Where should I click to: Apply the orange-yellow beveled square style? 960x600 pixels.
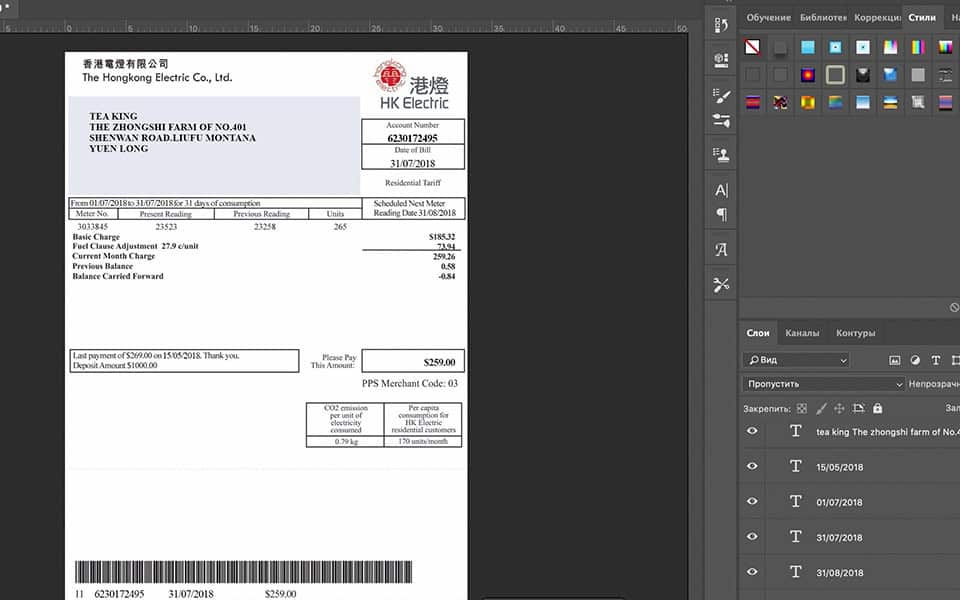click(x=808, y=102)
